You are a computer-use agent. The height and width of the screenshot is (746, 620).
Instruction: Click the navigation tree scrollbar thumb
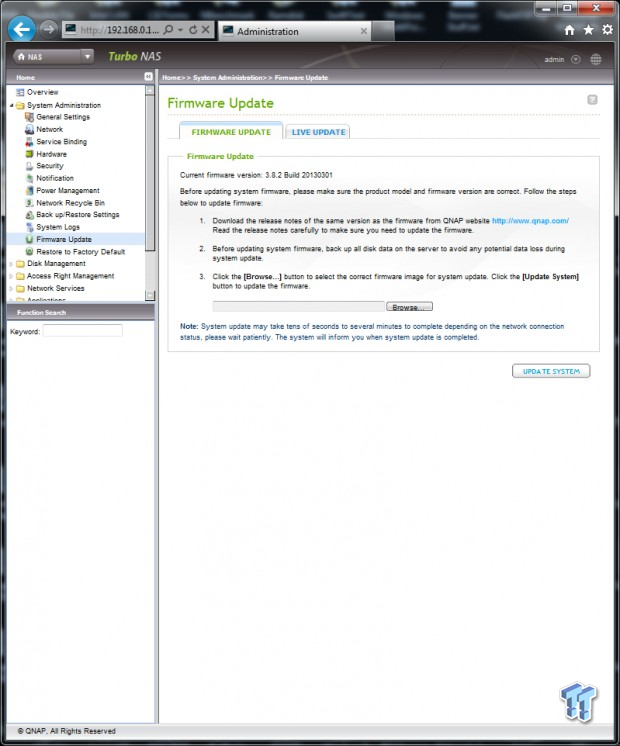pos(150,173)
